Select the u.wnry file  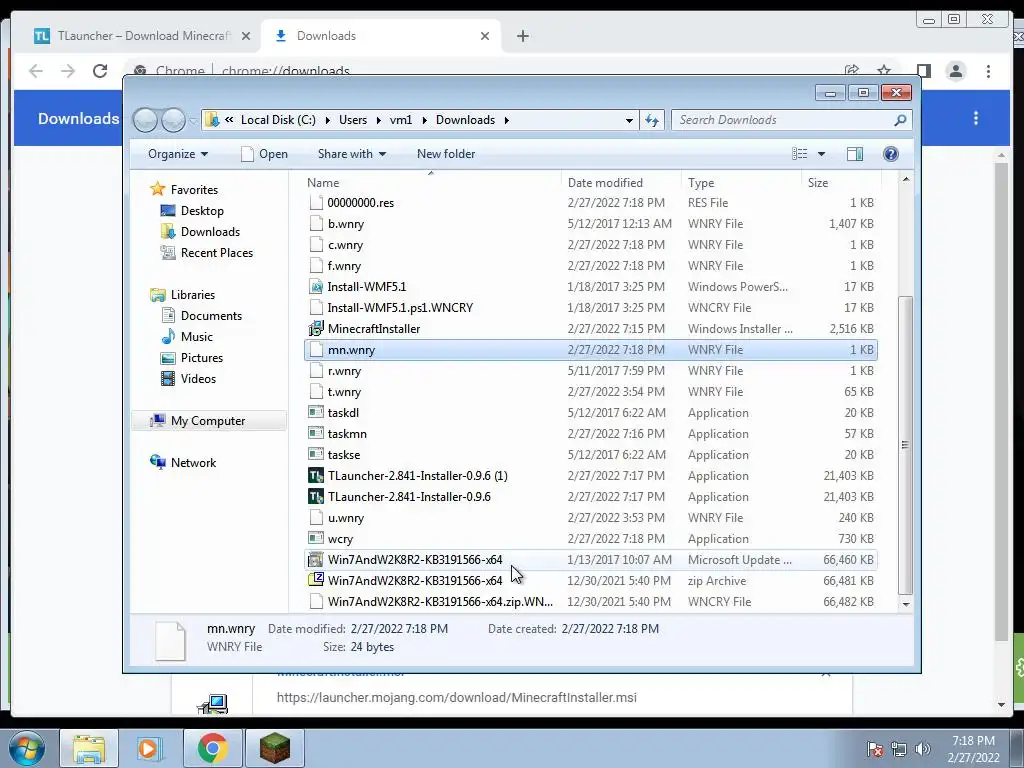point(591,518)
